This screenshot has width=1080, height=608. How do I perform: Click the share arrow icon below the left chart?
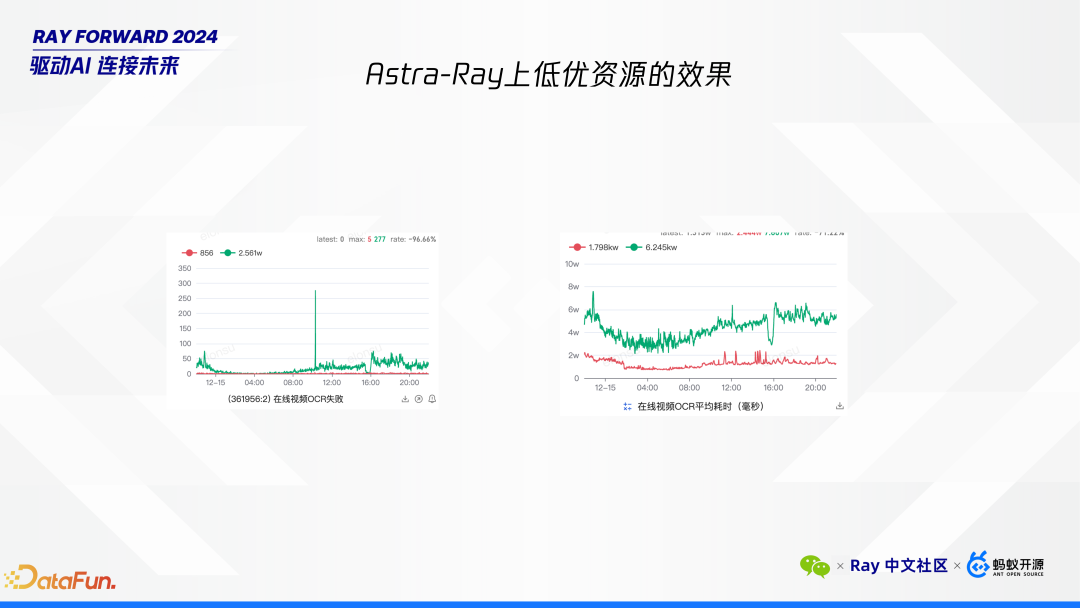[x=418, y=398]
